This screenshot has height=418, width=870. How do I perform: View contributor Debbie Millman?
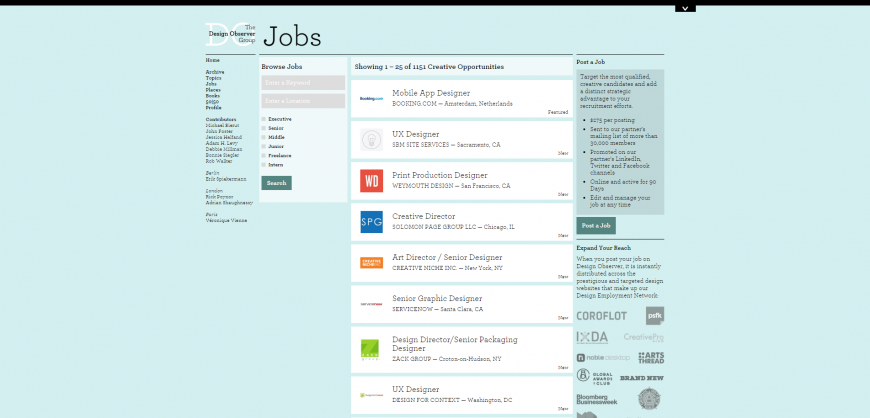[224, 149]
